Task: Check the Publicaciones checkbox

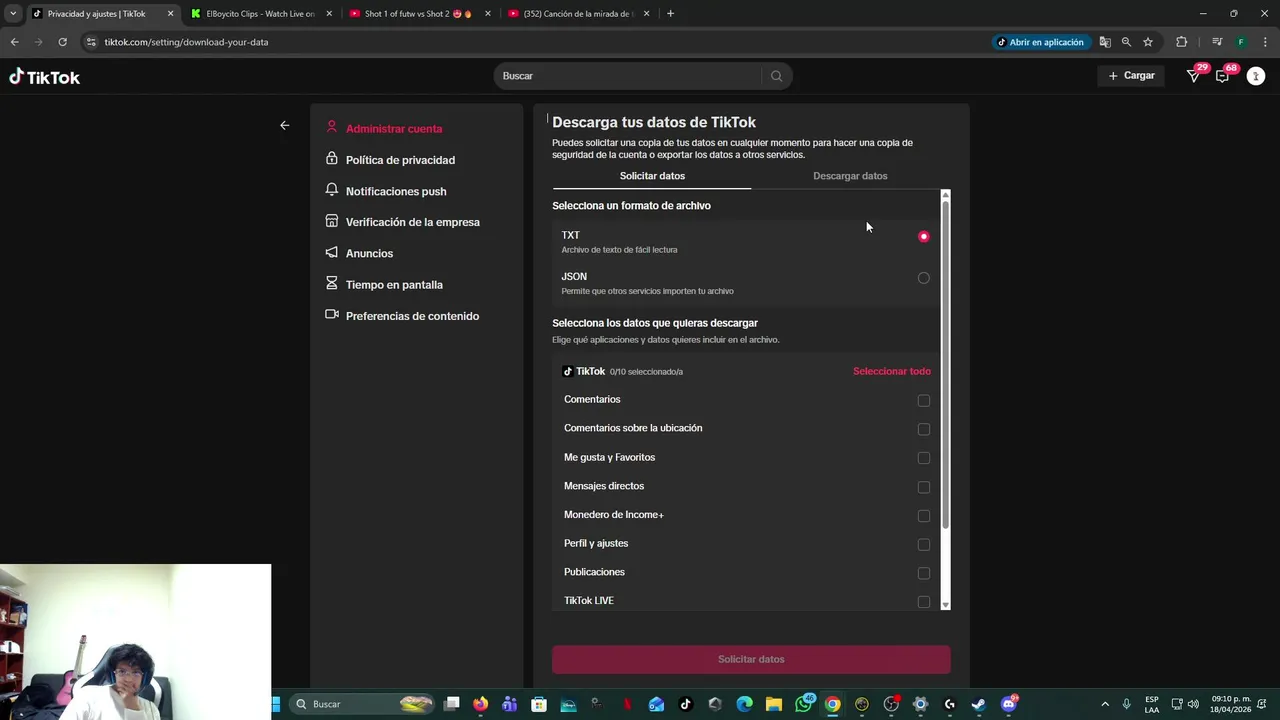Action: tap(923, 573)
